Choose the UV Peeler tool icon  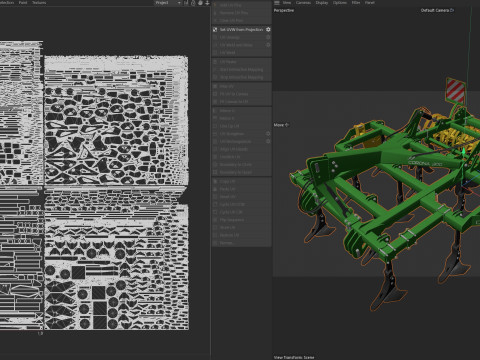215,62
